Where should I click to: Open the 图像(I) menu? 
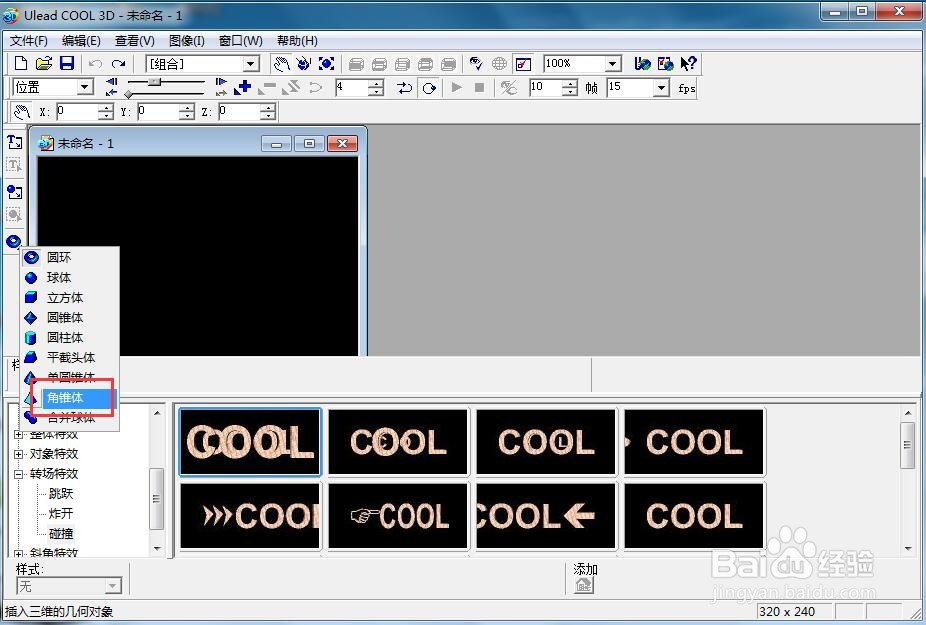pyautogui.click(x=187, y=41)
